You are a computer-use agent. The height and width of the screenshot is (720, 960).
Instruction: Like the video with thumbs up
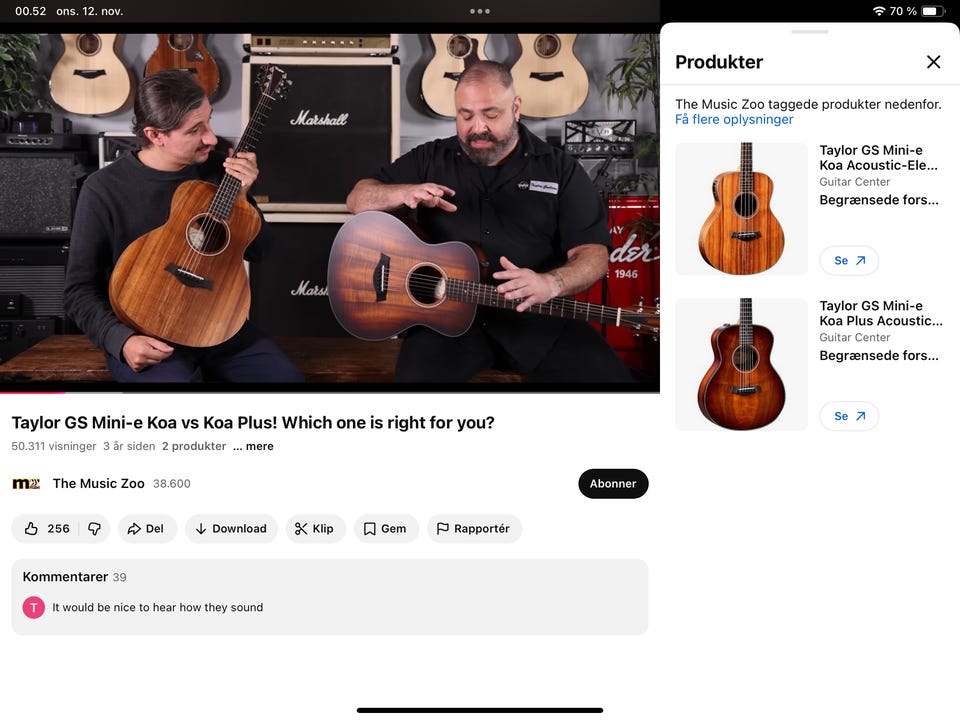point(47,528)
